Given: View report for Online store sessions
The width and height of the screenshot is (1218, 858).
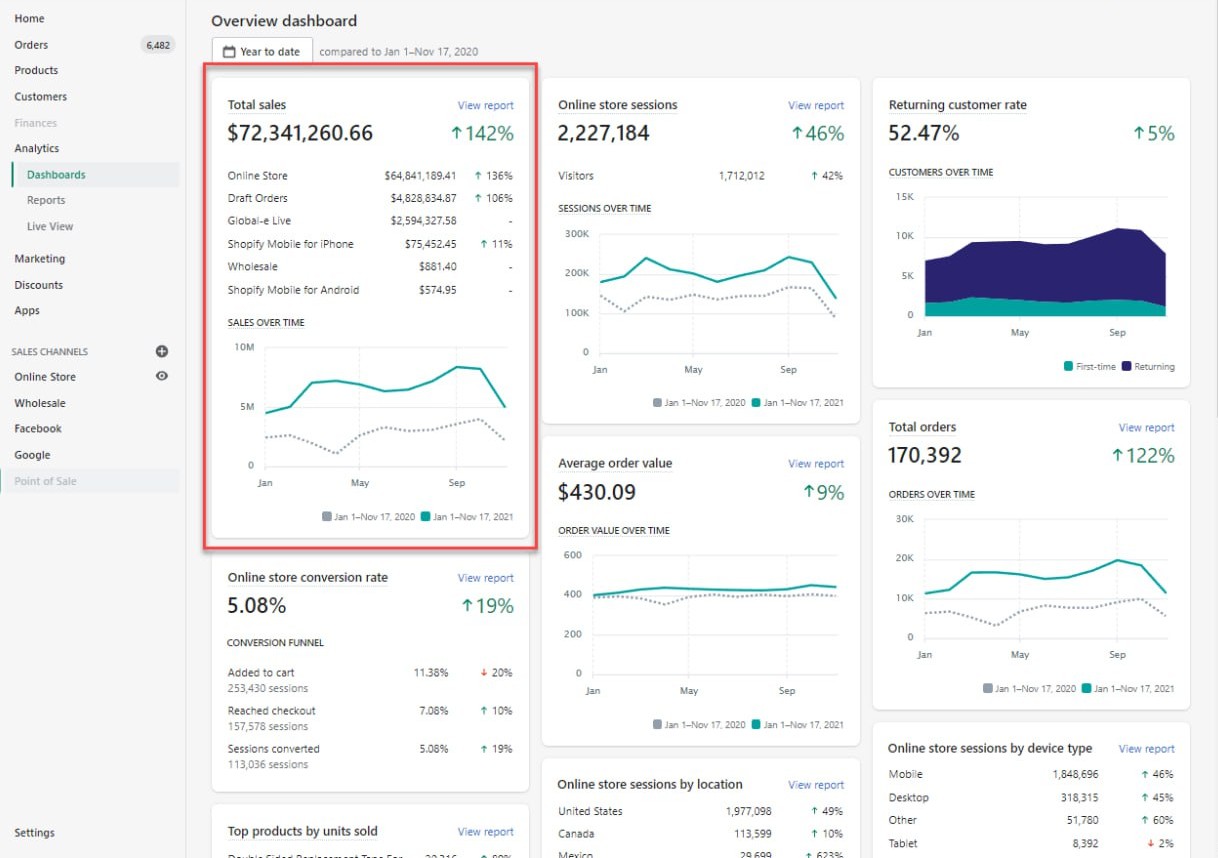Looking at the screenshot, I should tap(816, 105).
